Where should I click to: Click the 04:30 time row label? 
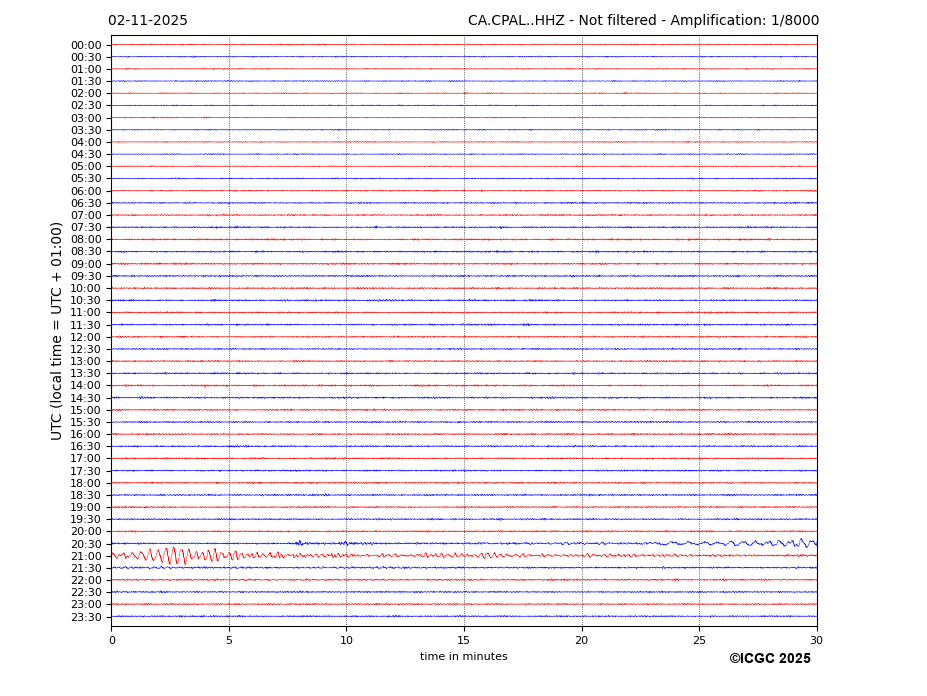(85, 155)
